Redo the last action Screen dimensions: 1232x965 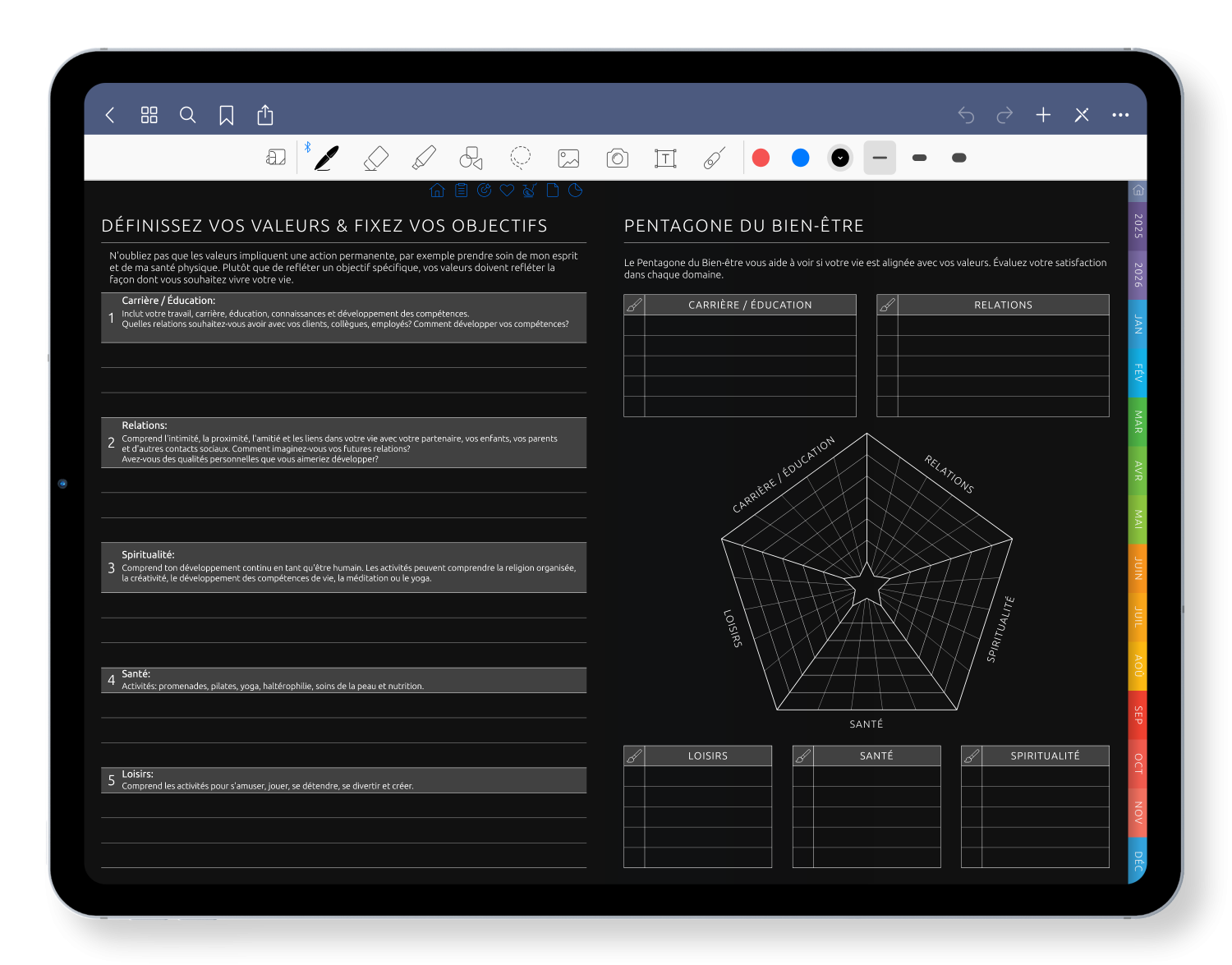[1004, 115]
